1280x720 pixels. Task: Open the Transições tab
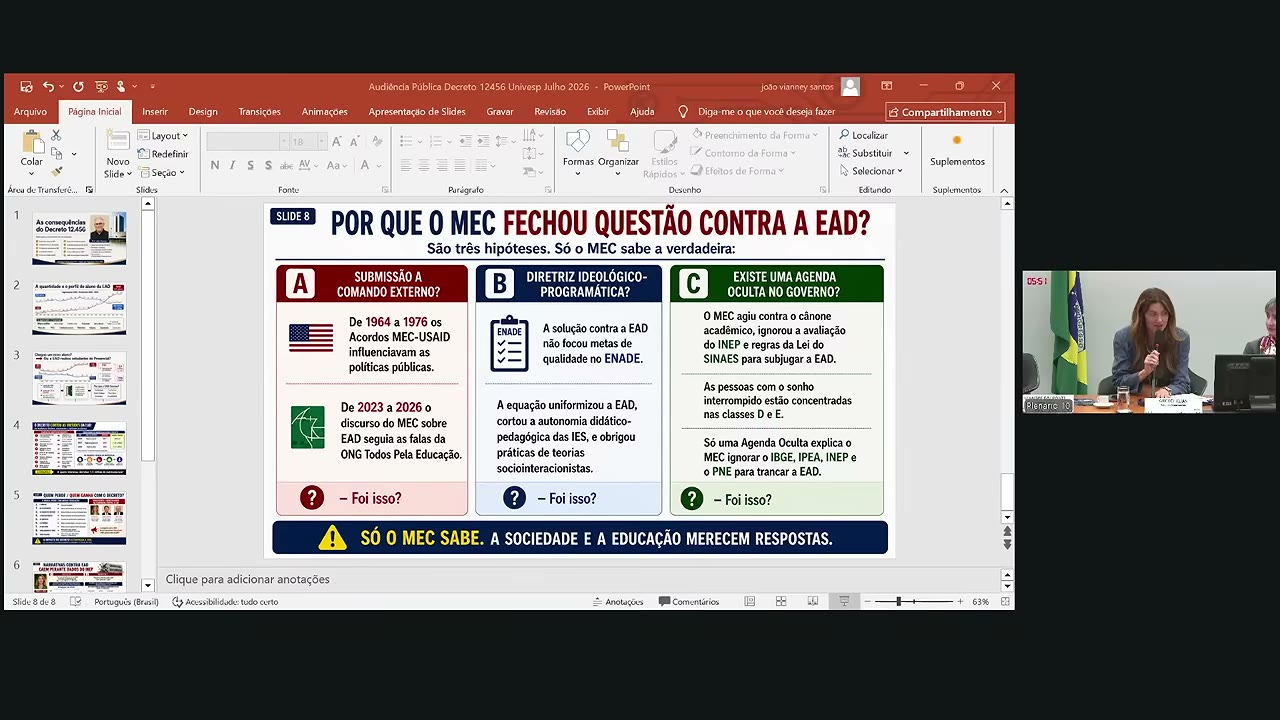click(259, 112)
